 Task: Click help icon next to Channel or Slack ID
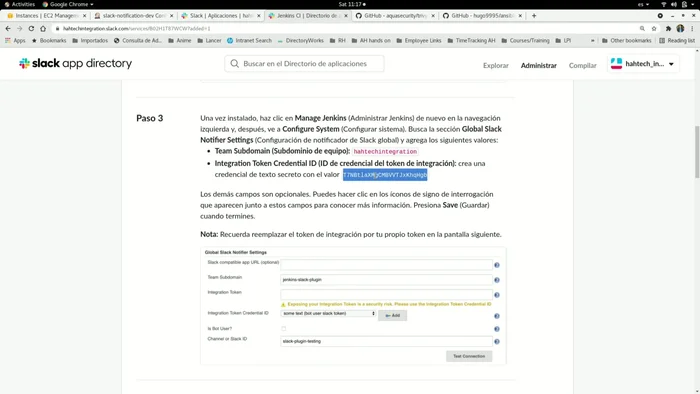[x=496, y=342]
